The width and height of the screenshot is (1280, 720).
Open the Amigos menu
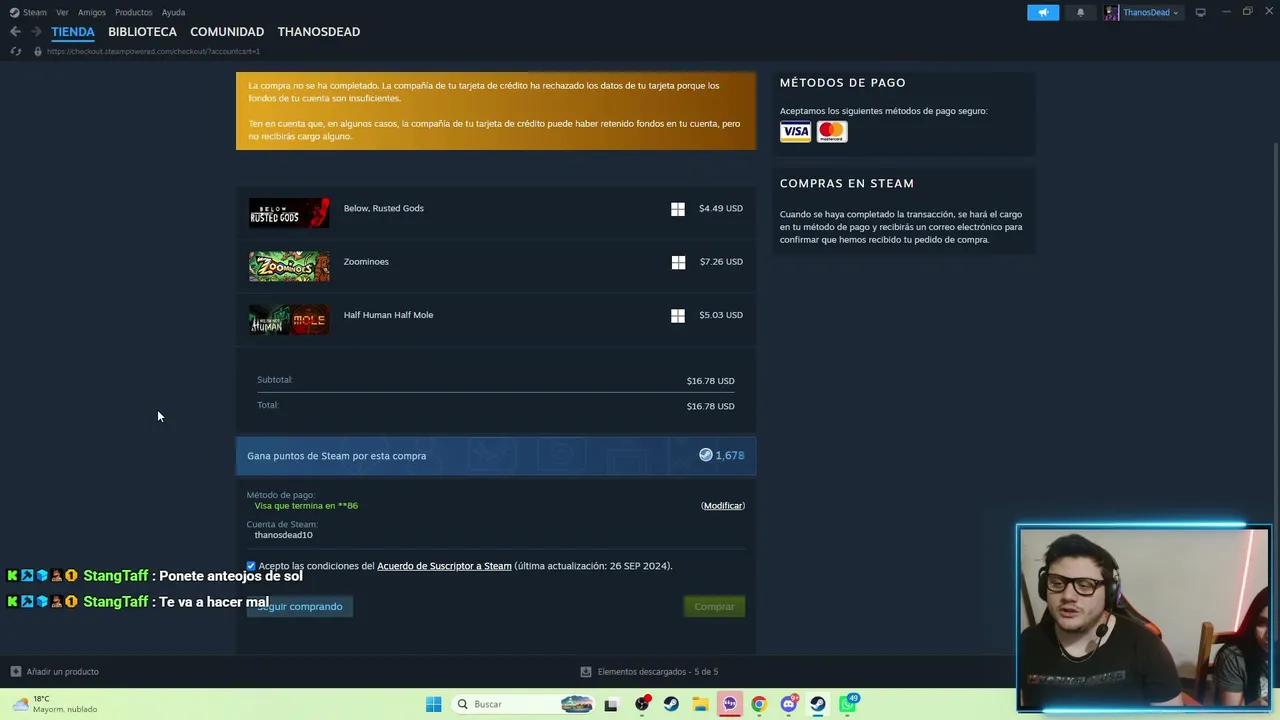point(92,12)
